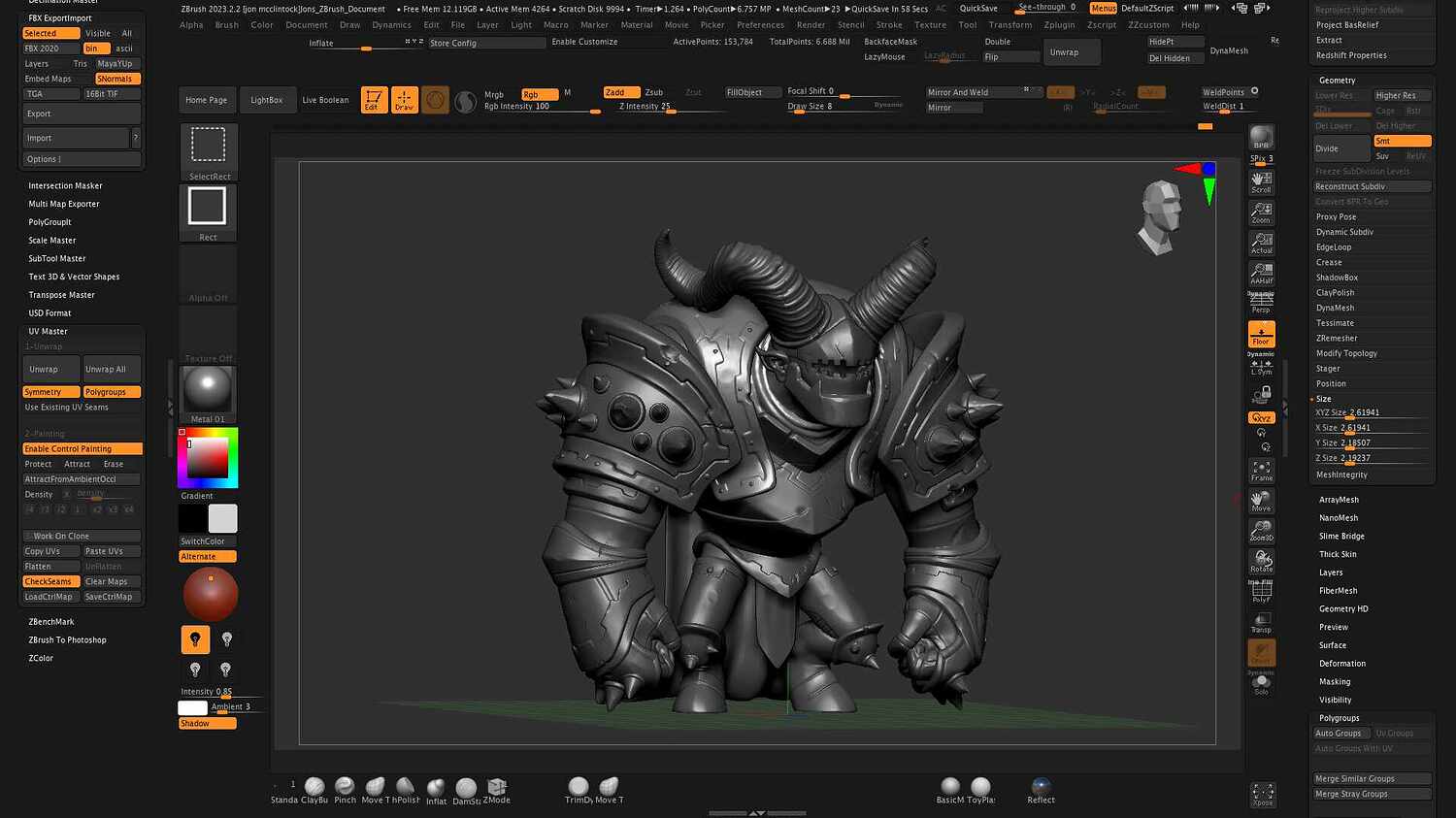
Task: Open the Zplugin menu
Action: (x=1061, y=24)
